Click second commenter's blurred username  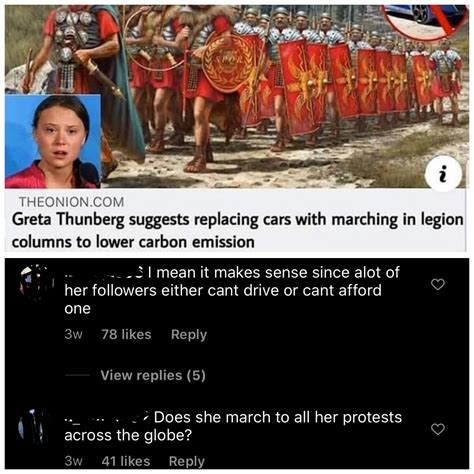click(x=106, y=418)
